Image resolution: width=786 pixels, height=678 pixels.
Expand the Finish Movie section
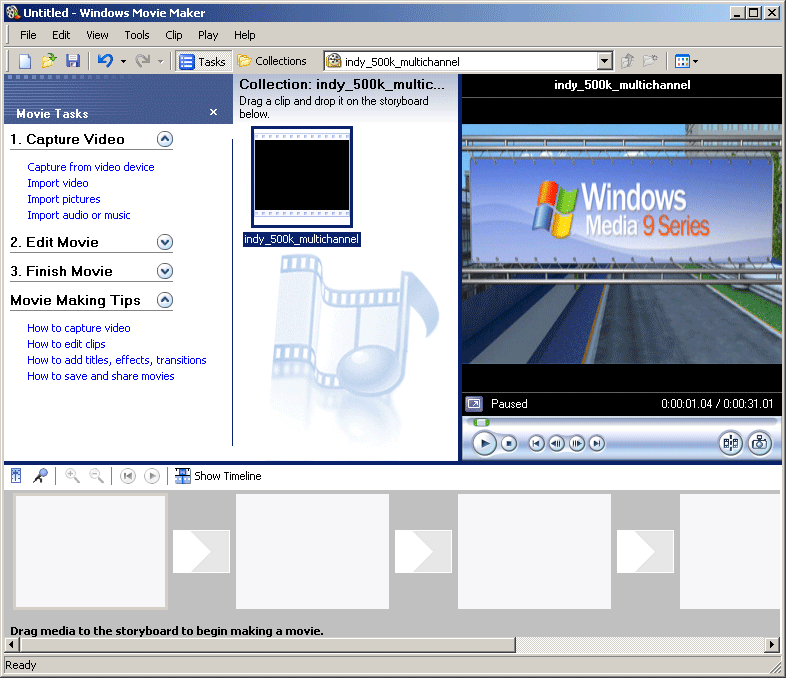[165, 271]
